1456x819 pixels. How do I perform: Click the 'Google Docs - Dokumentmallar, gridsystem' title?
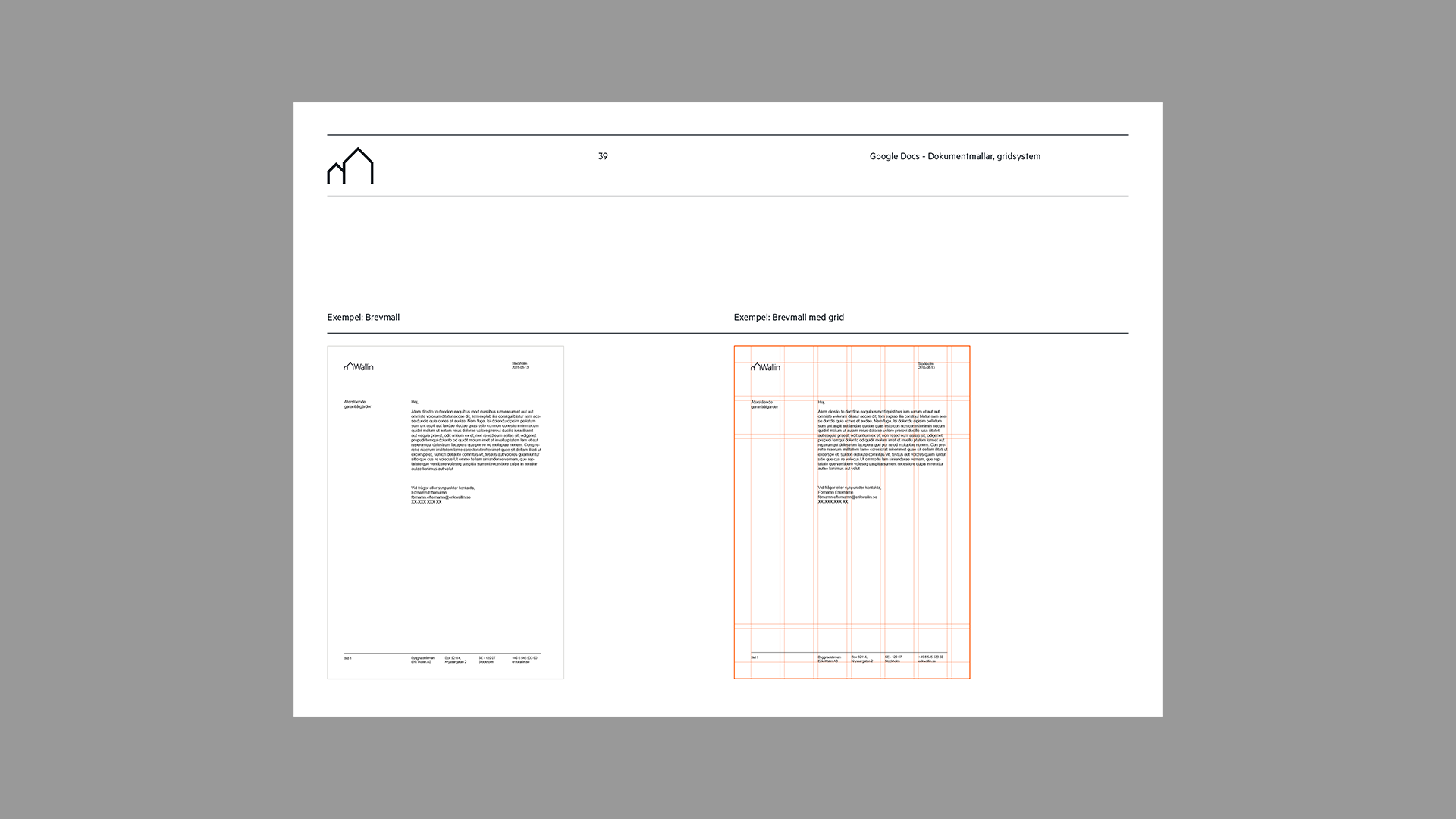pos(955,156)
